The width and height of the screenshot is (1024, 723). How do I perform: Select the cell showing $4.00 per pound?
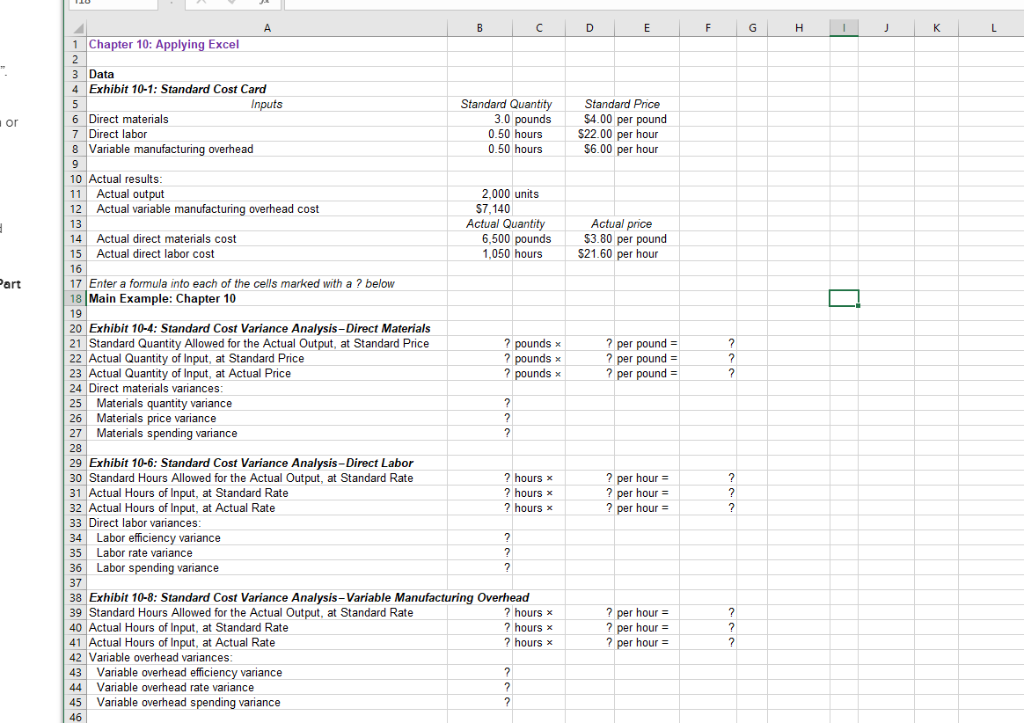589,118
